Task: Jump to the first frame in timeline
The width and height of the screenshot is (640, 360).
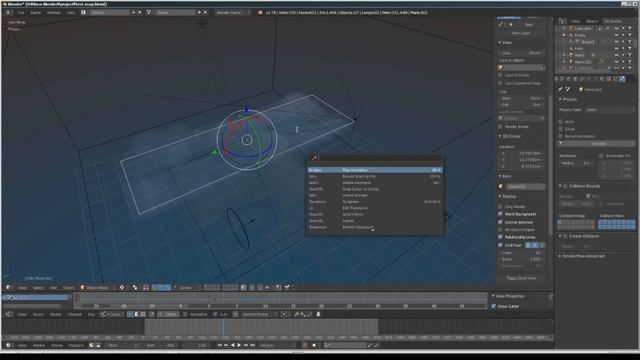Action: [x=220, y=345]
